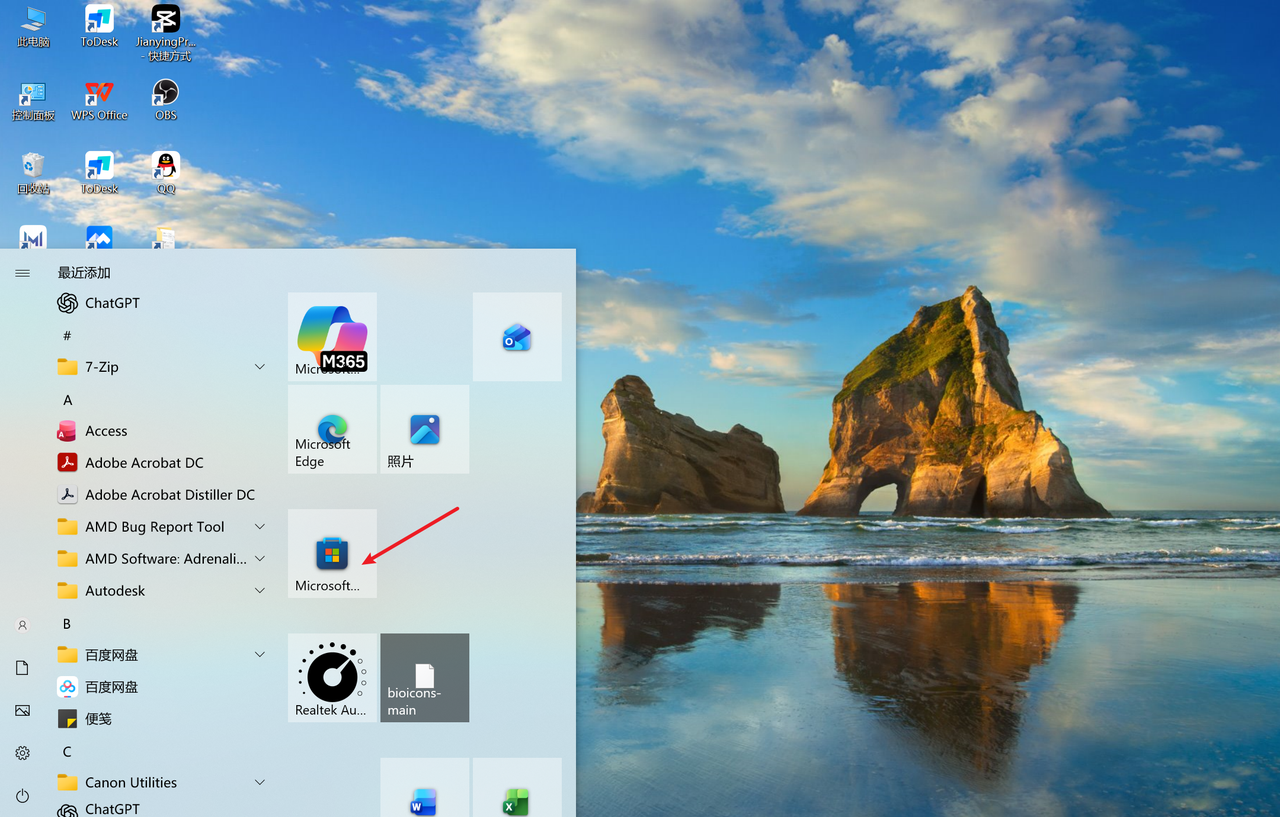Open the OBS desktop shortcut
Screen dimensions: 1280x817
[166, 100]
